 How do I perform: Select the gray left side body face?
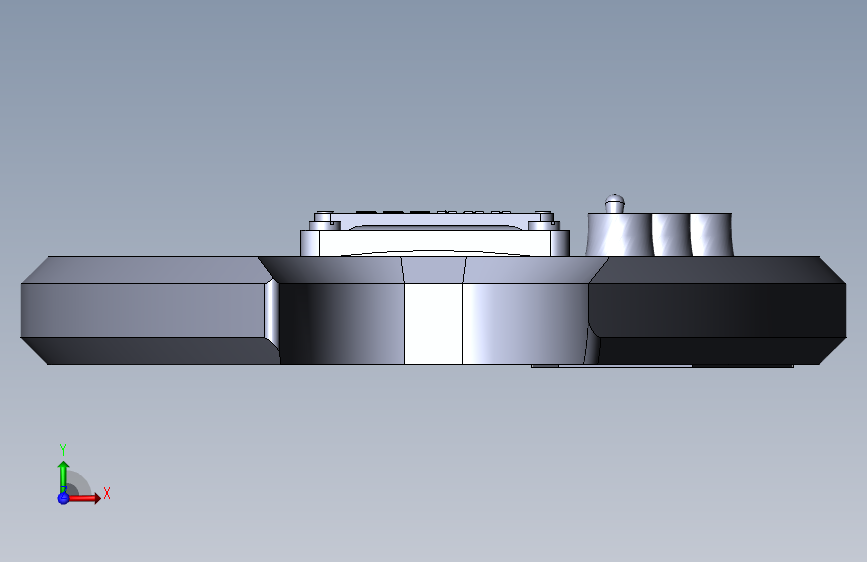point(143,310)
